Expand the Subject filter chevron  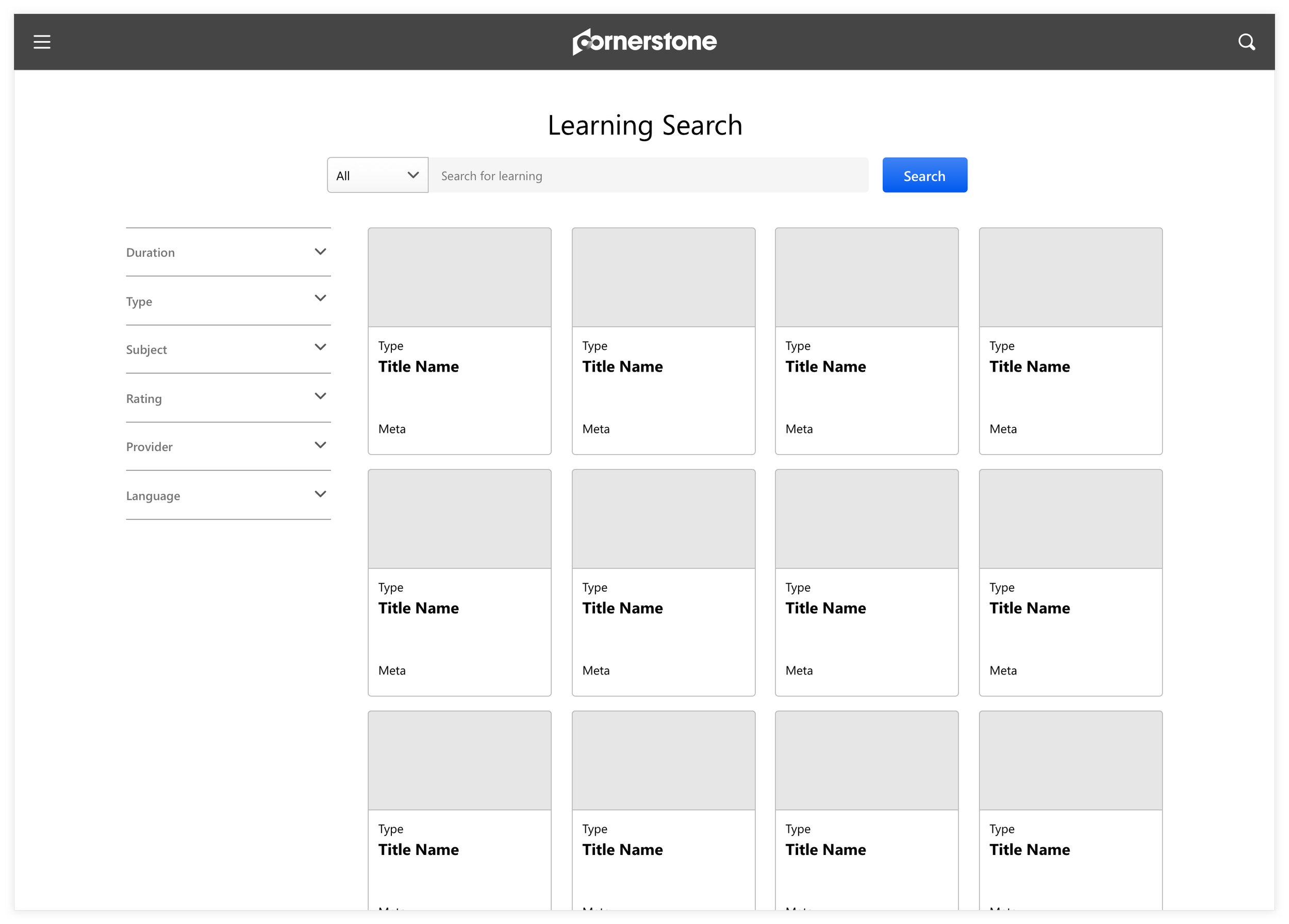pos(321,347)
